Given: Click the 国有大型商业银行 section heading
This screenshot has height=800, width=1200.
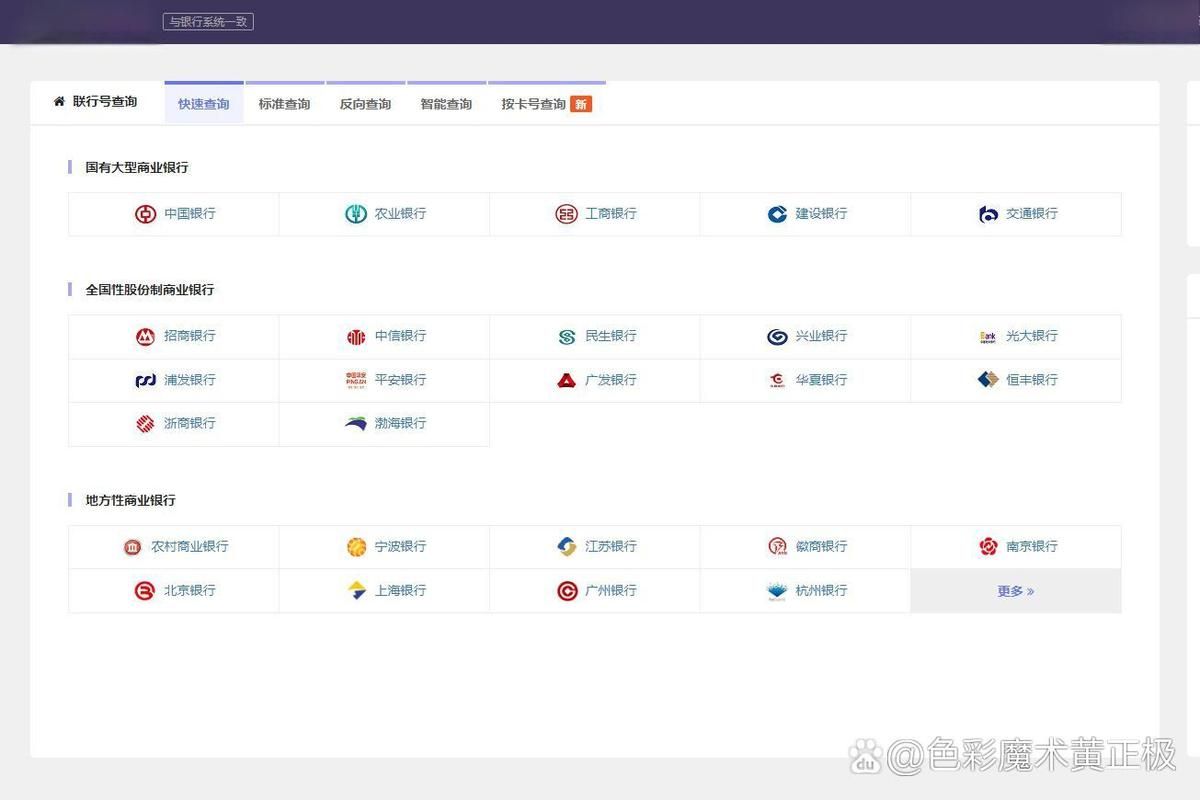Looking at the screenshot, I should click(x=137, y=168).
